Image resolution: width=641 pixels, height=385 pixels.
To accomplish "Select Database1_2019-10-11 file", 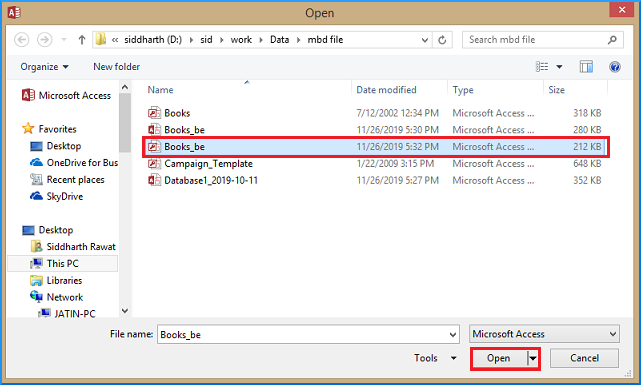I will point(374,180).
